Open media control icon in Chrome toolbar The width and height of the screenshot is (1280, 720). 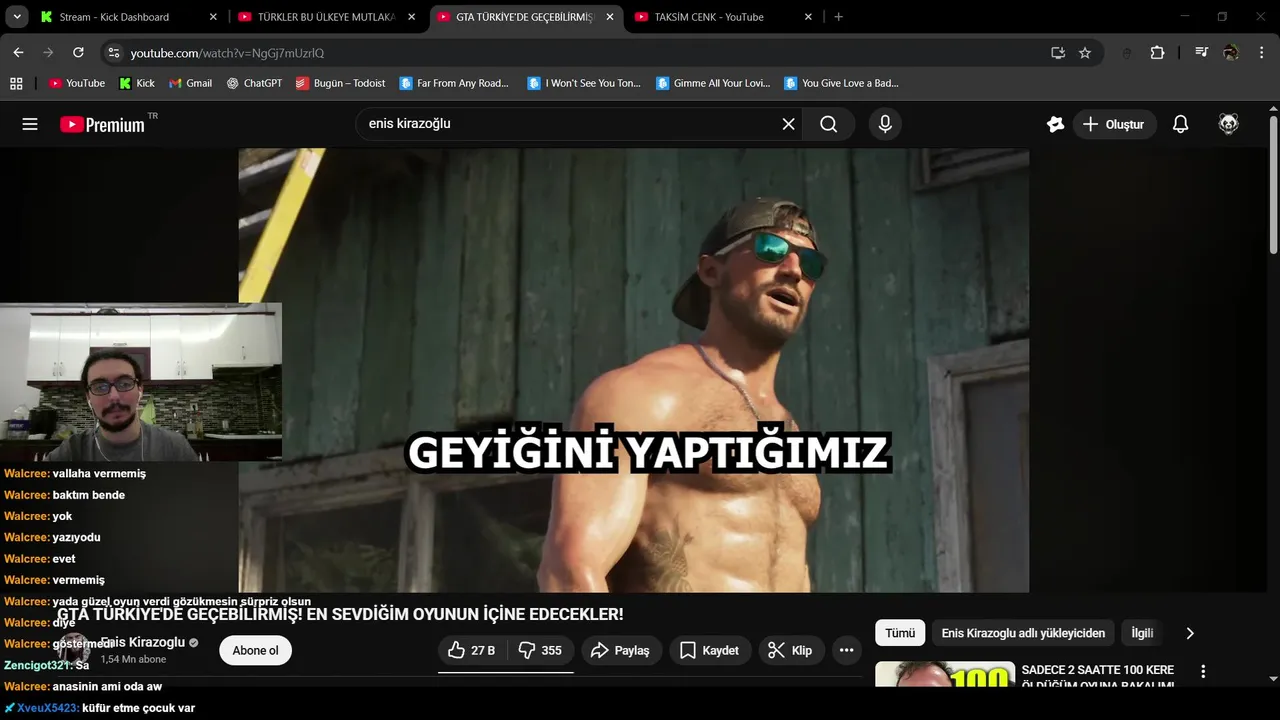point(1202,53)
